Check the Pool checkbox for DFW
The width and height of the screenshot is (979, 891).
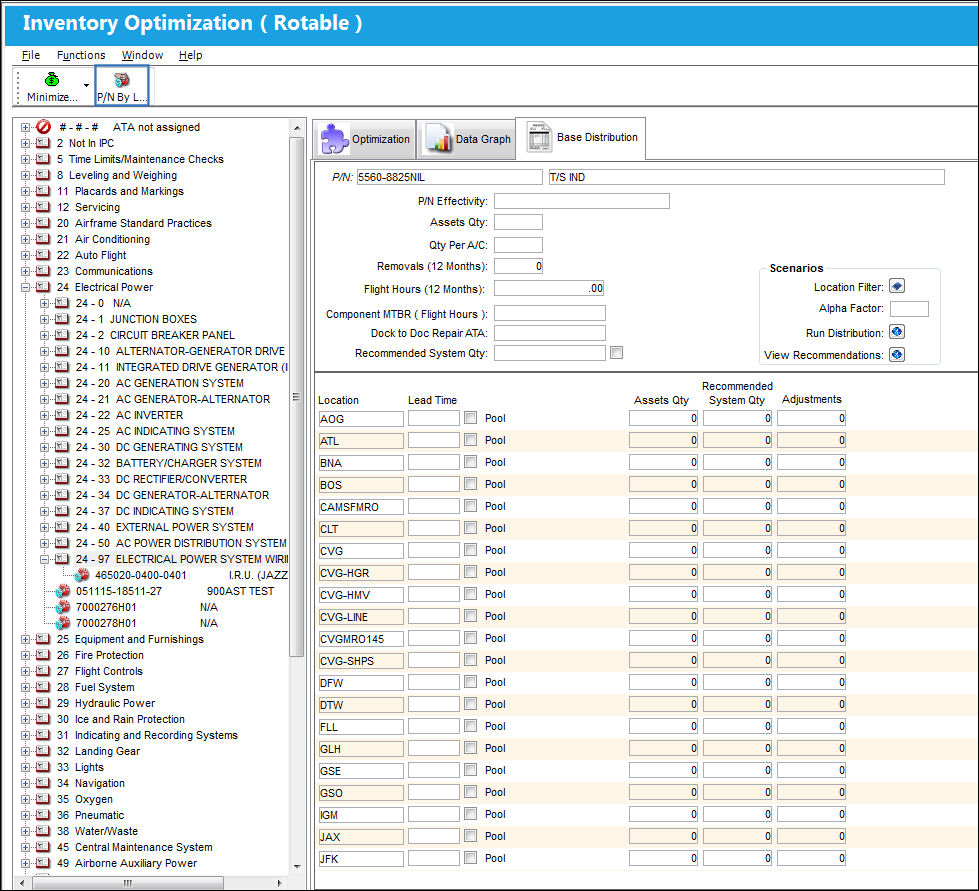coord(471,682)
